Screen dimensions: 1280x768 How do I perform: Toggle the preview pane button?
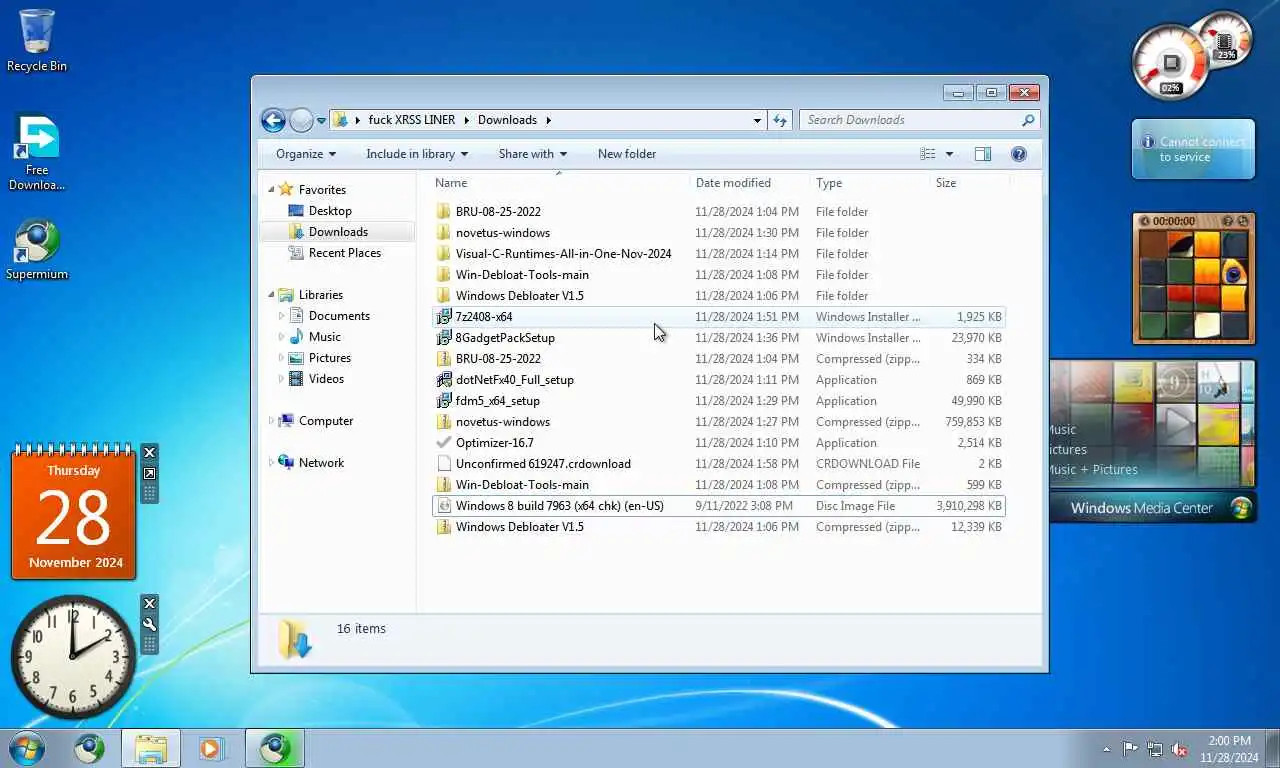[983, 154]
